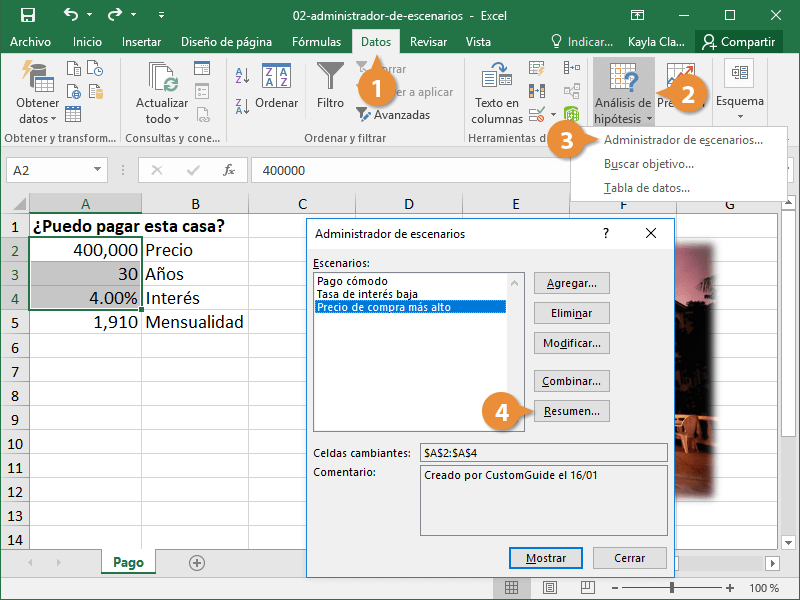Viewport: 800px width, 600px height.
Task: Click the Save icon in title bar
Action: [28, 15]
